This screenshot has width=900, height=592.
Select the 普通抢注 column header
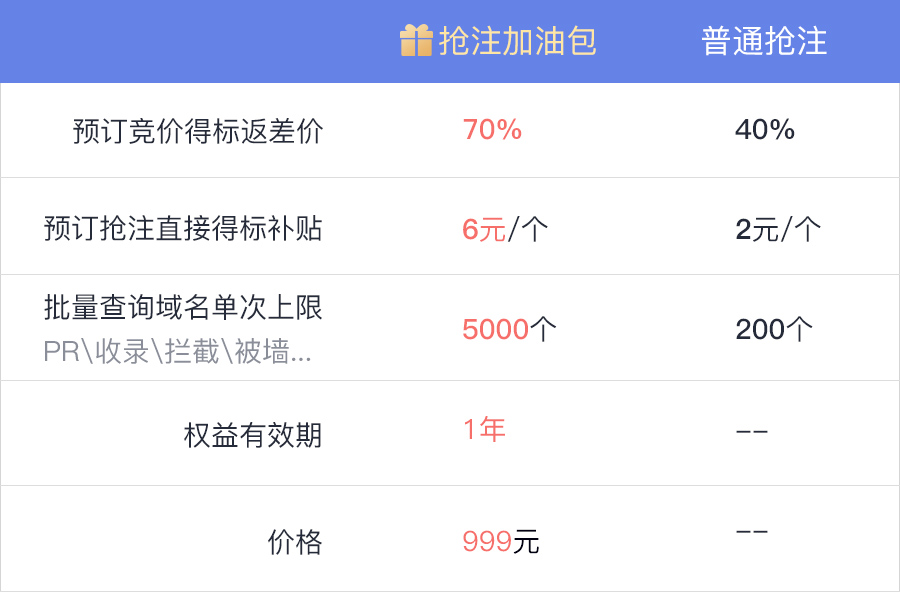[x=764, y=41]
